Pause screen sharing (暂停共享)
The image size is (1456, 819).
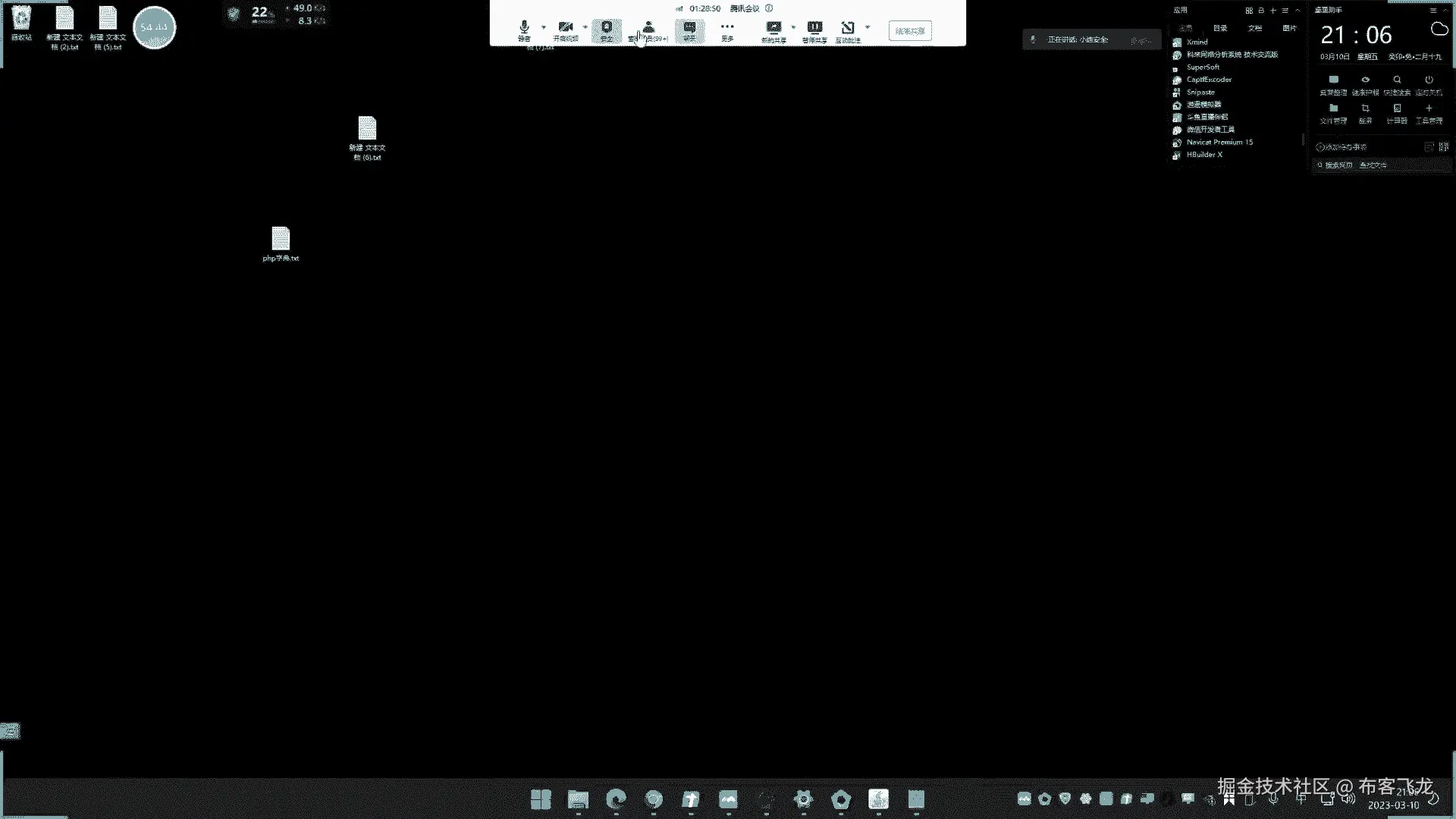[x=814, y=30]
